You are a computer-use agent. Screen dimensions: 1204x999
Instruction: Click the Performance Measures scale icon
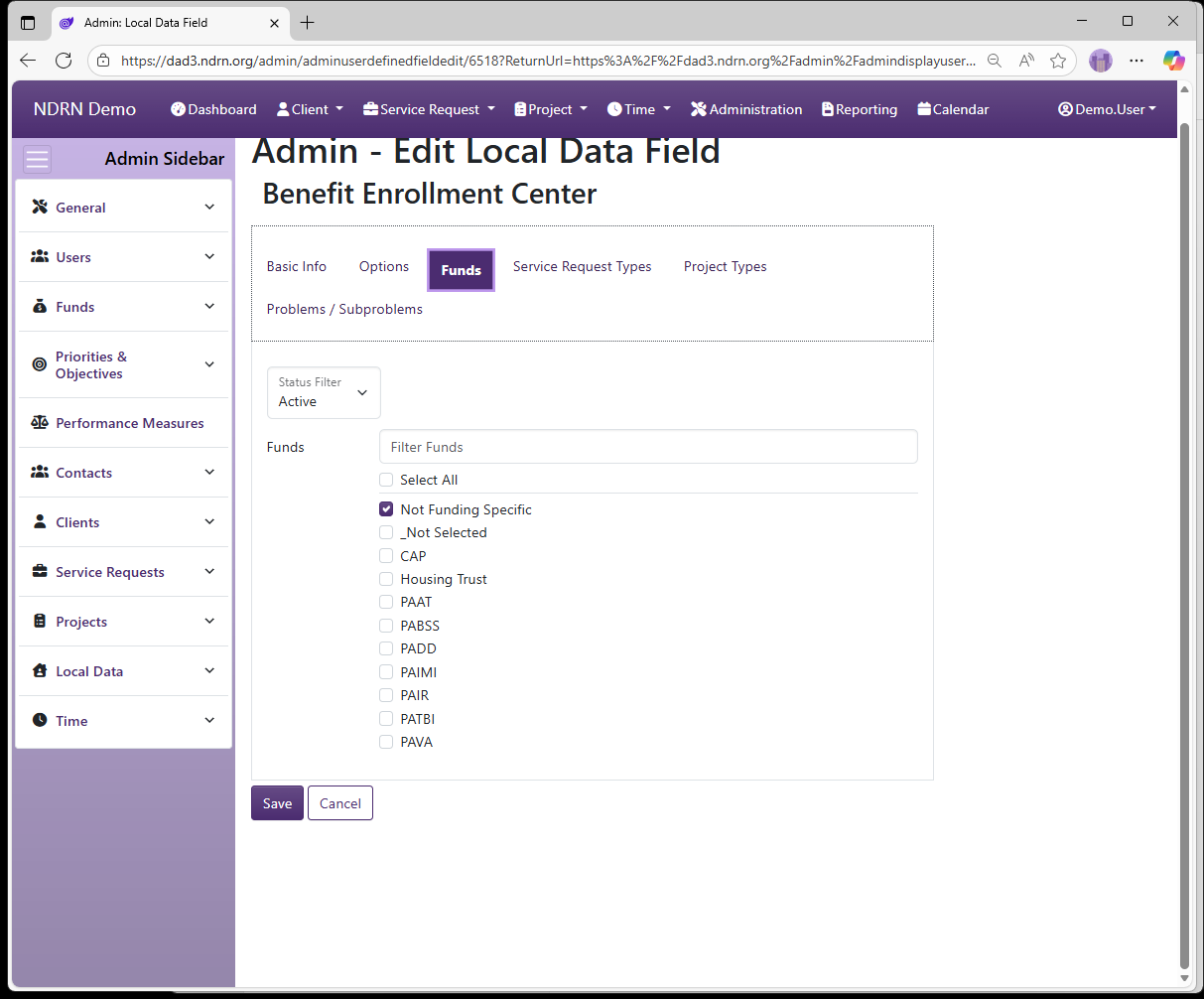(40, 422)
